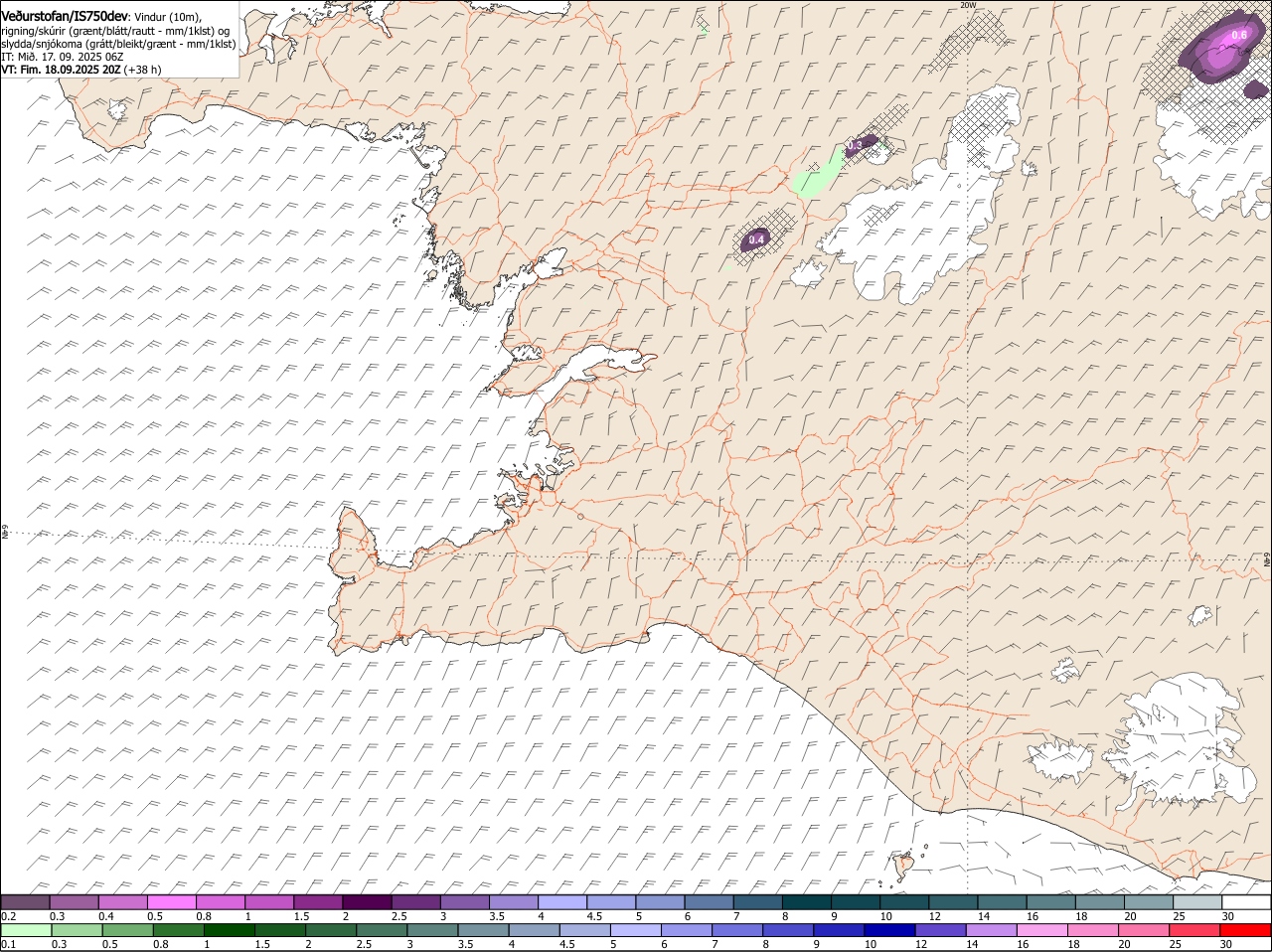Pick lower scale pale green swatch between 0.1 and 0.3

(26, 930)
